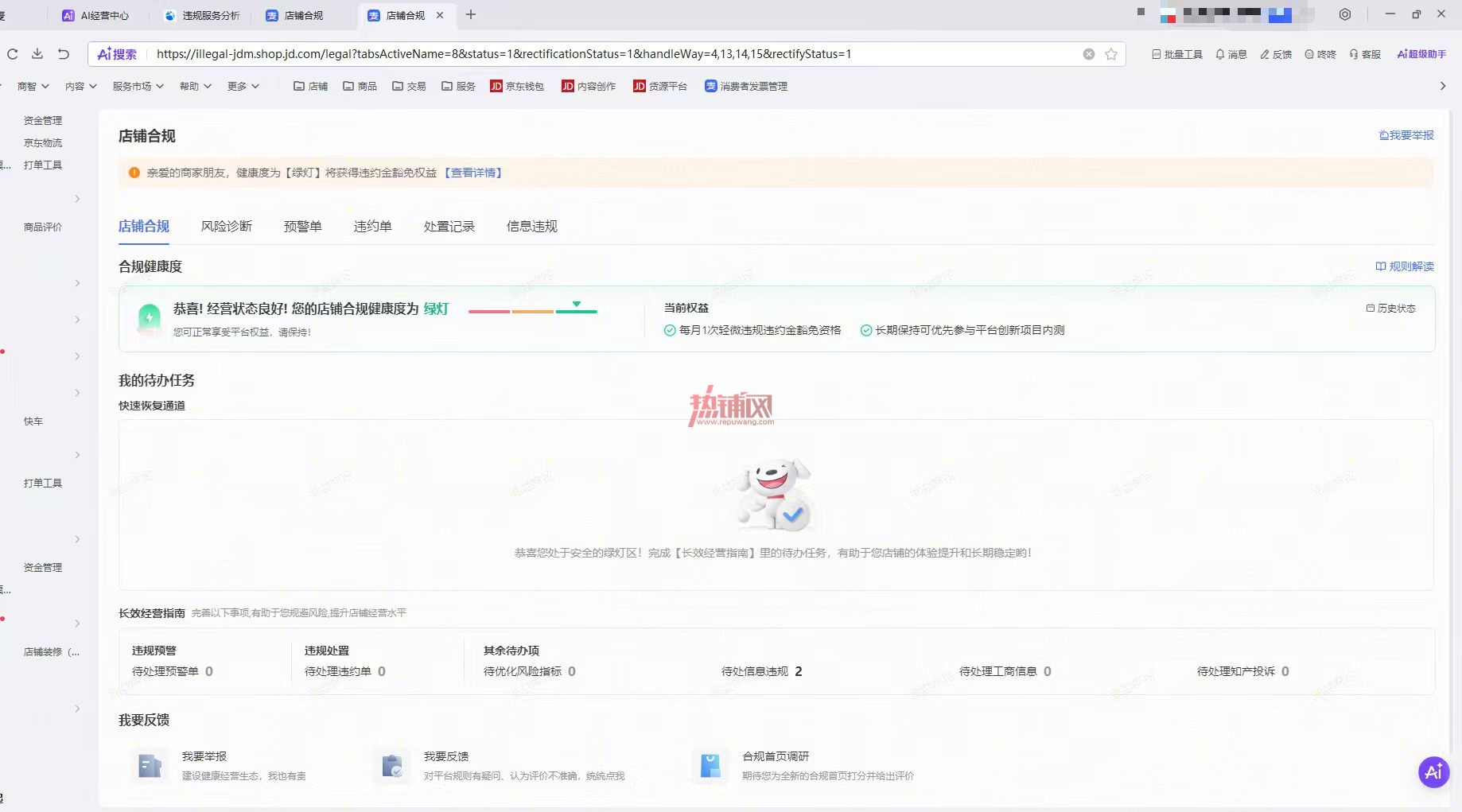Click the floating AI assistant button
The width and height of the screenshot is (1462, 812).
(1433, 771)
